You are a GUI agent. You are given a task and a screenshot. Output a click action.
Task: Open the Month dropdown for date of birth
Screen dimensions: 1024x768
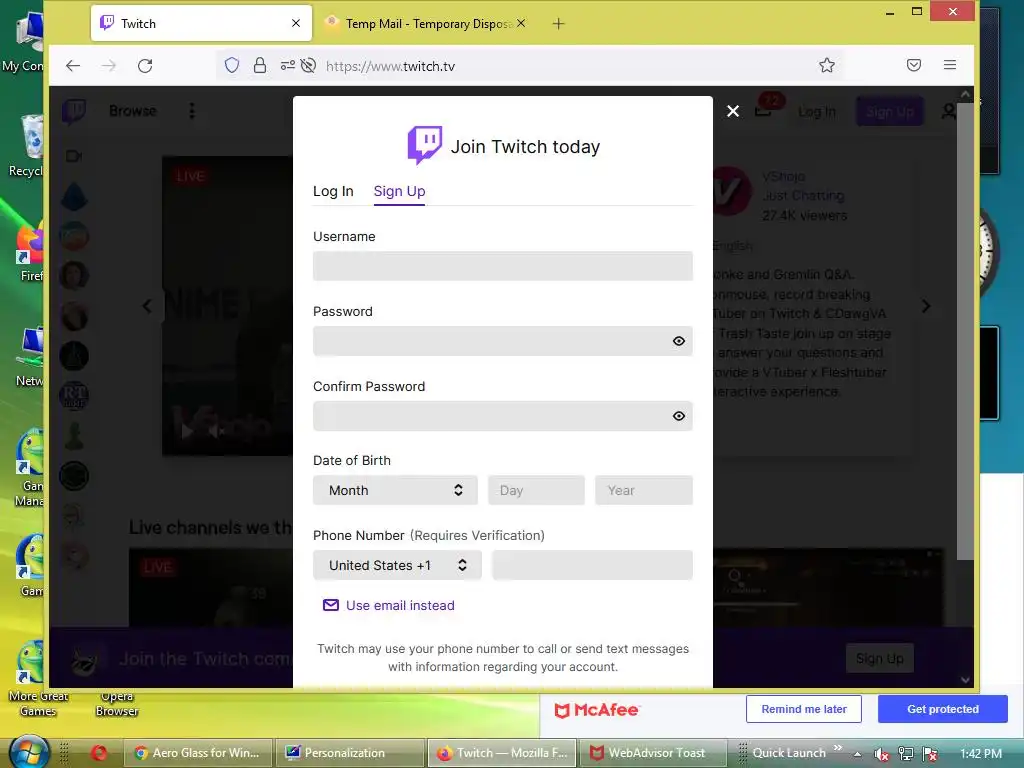click(x=395, y=490)
